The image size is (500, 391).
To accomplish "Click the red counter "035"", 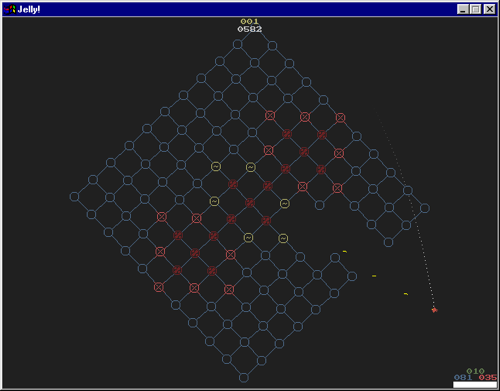I will (488, 377).
